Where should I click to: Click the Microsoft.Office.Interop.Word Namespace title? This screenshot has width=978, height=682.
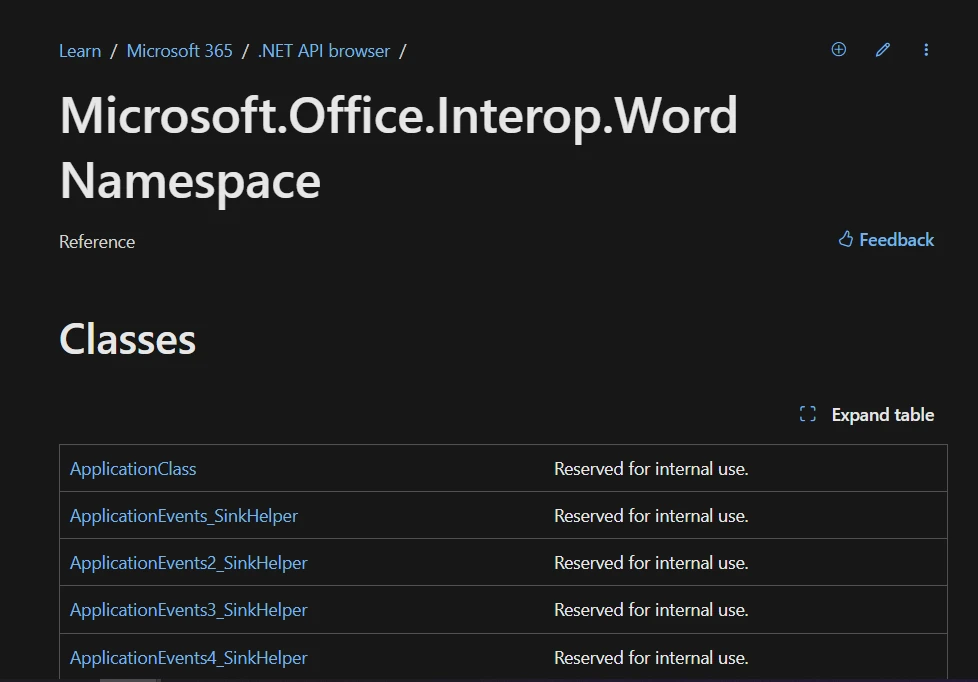pyautogui.click(x=398, y=148)
